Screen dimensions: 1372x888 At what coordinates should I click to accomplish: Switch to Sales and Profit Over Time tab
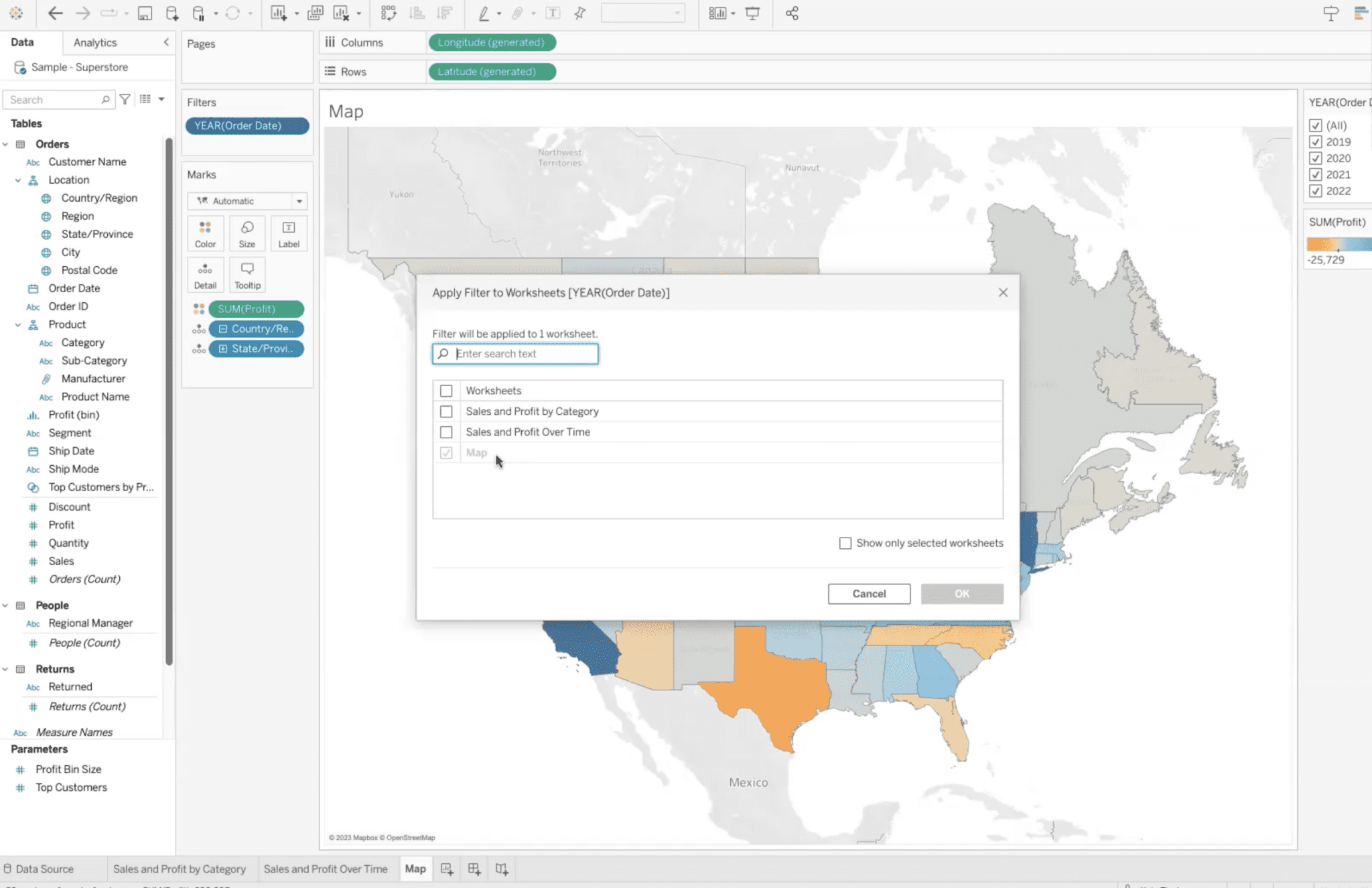click(x=325, y=868)
